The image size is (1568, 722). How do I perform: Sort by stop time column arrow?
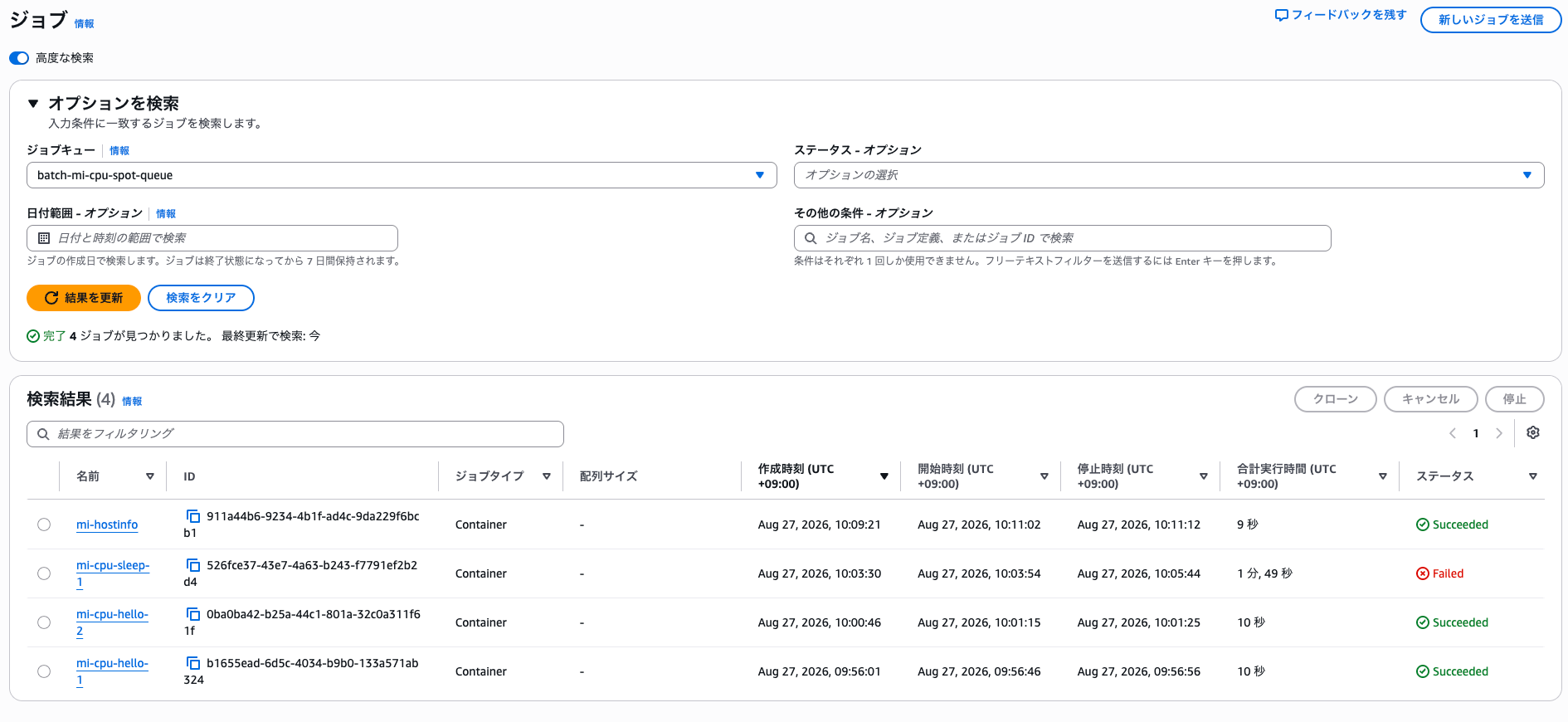[x=1204, y=476]
